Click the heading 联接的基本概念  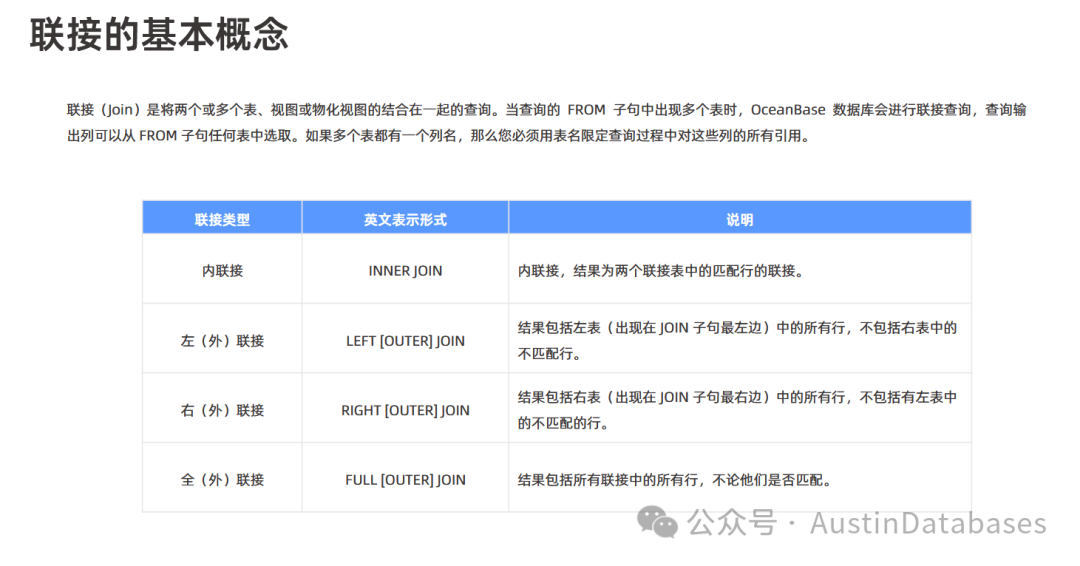(x=159, y=34)
